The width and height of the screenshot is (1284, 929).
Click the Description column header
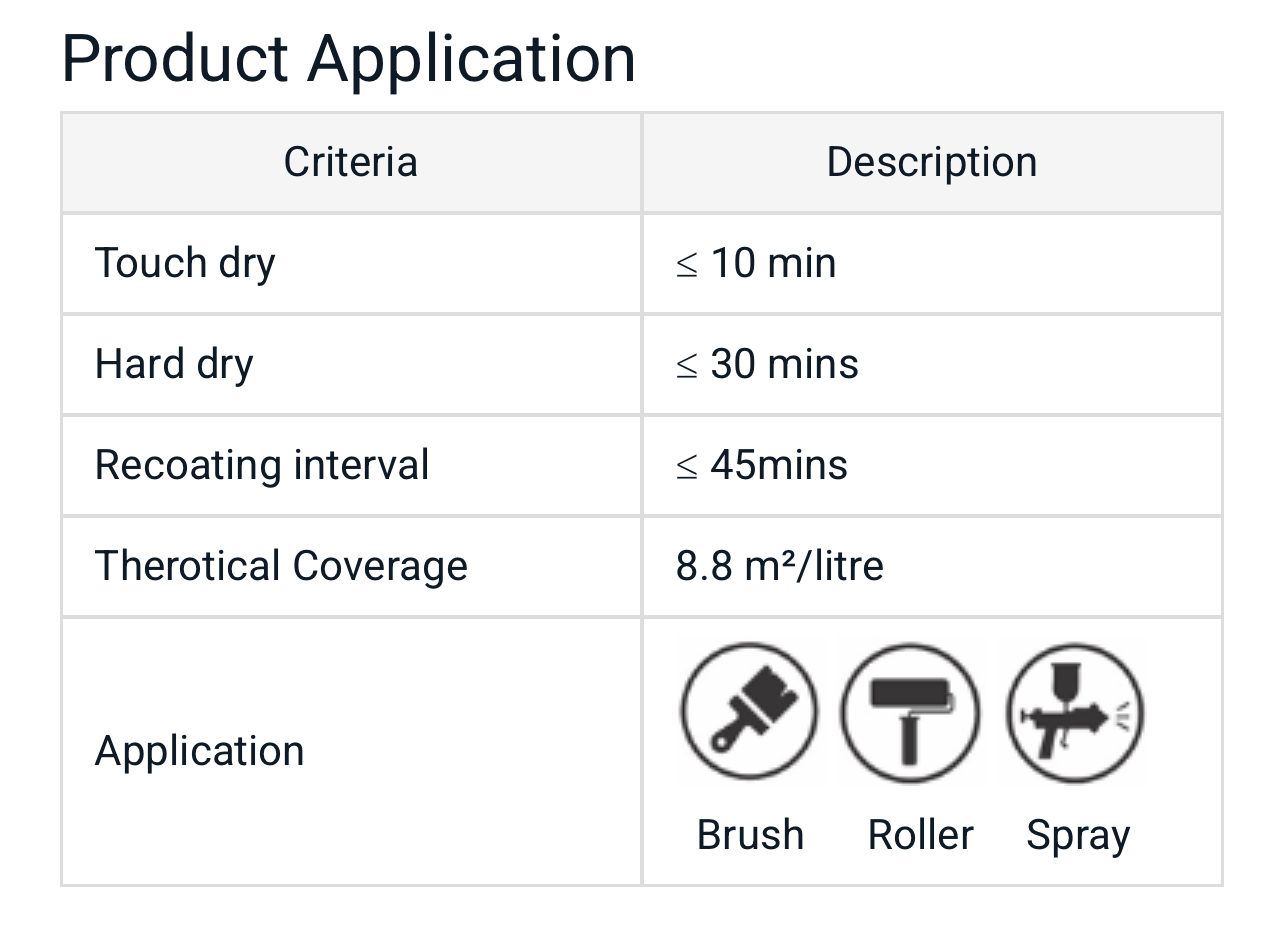(x=931, y=162)
